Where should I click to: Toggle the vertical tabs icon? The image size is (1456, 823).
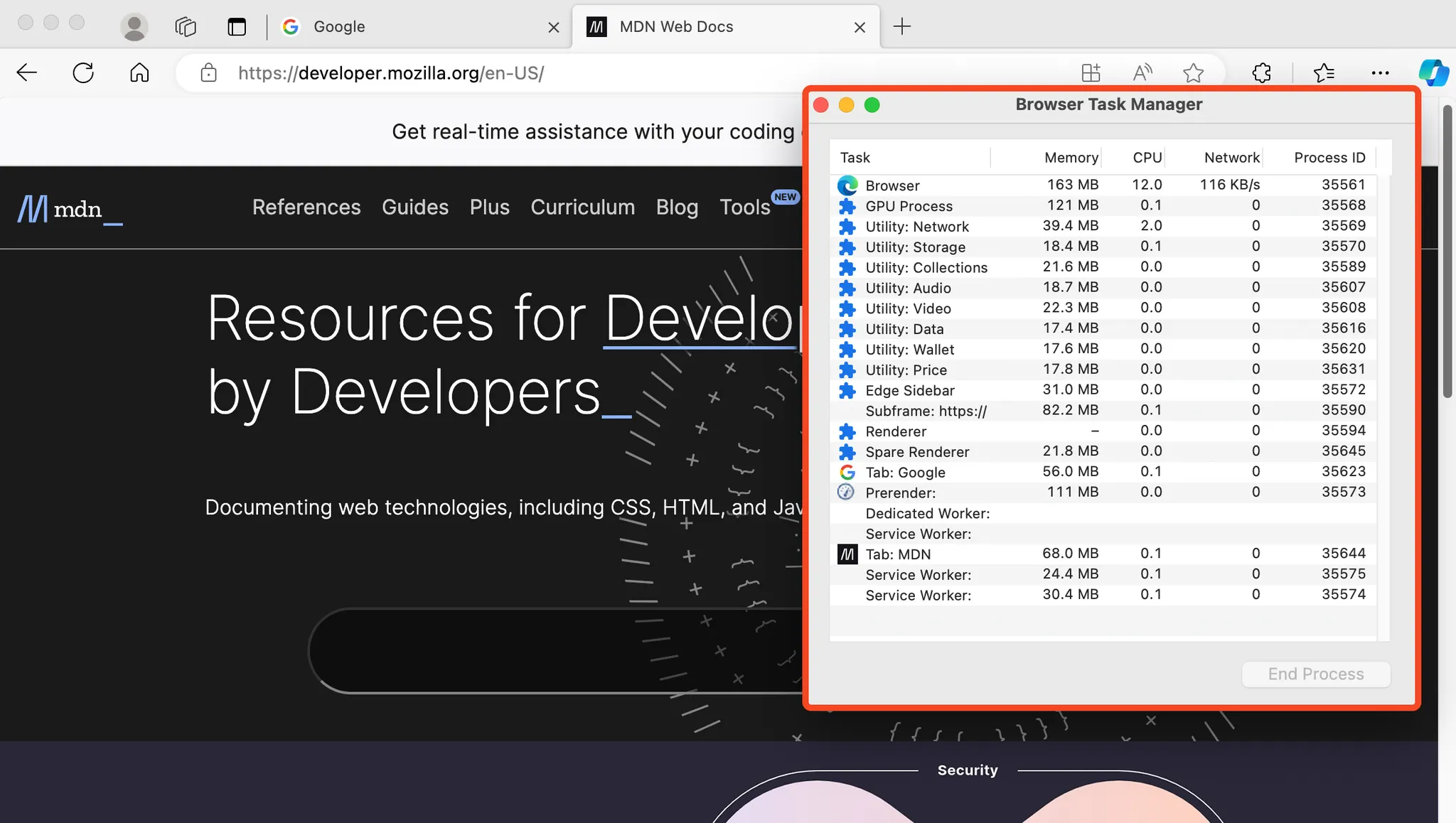(236, 27)
